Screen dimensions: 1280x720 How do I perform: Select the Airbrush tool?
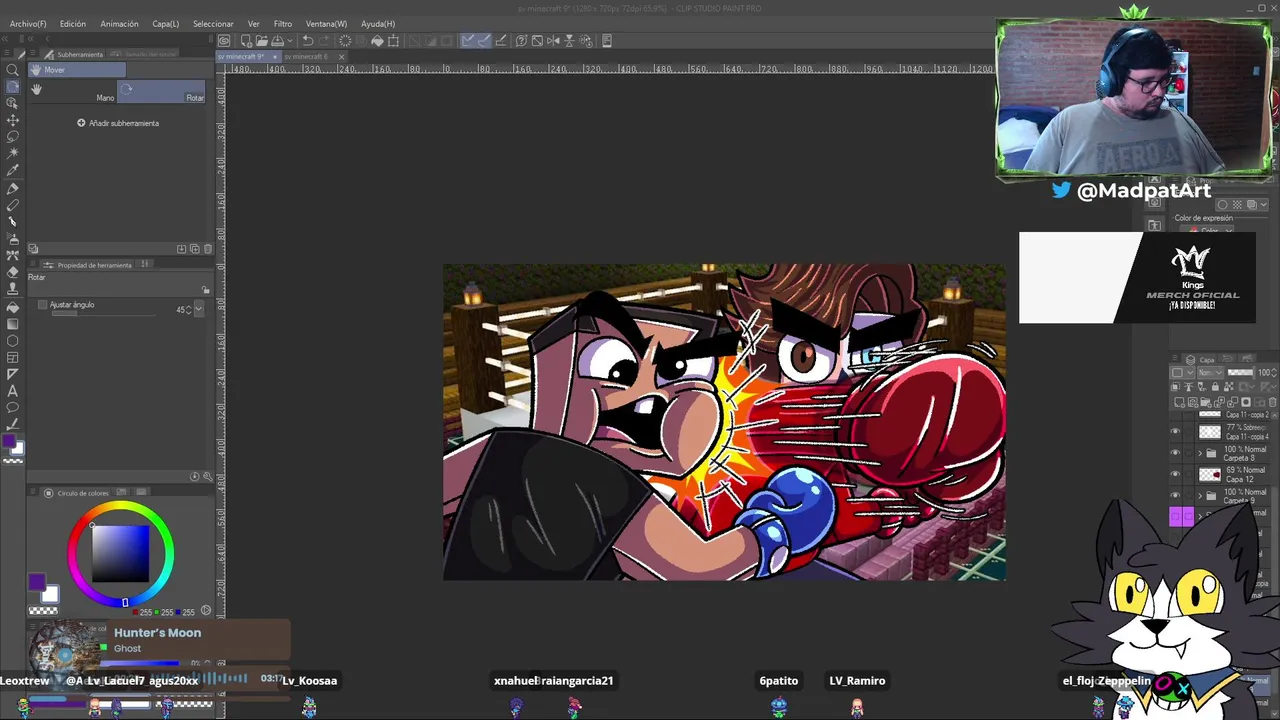[13, 239]
